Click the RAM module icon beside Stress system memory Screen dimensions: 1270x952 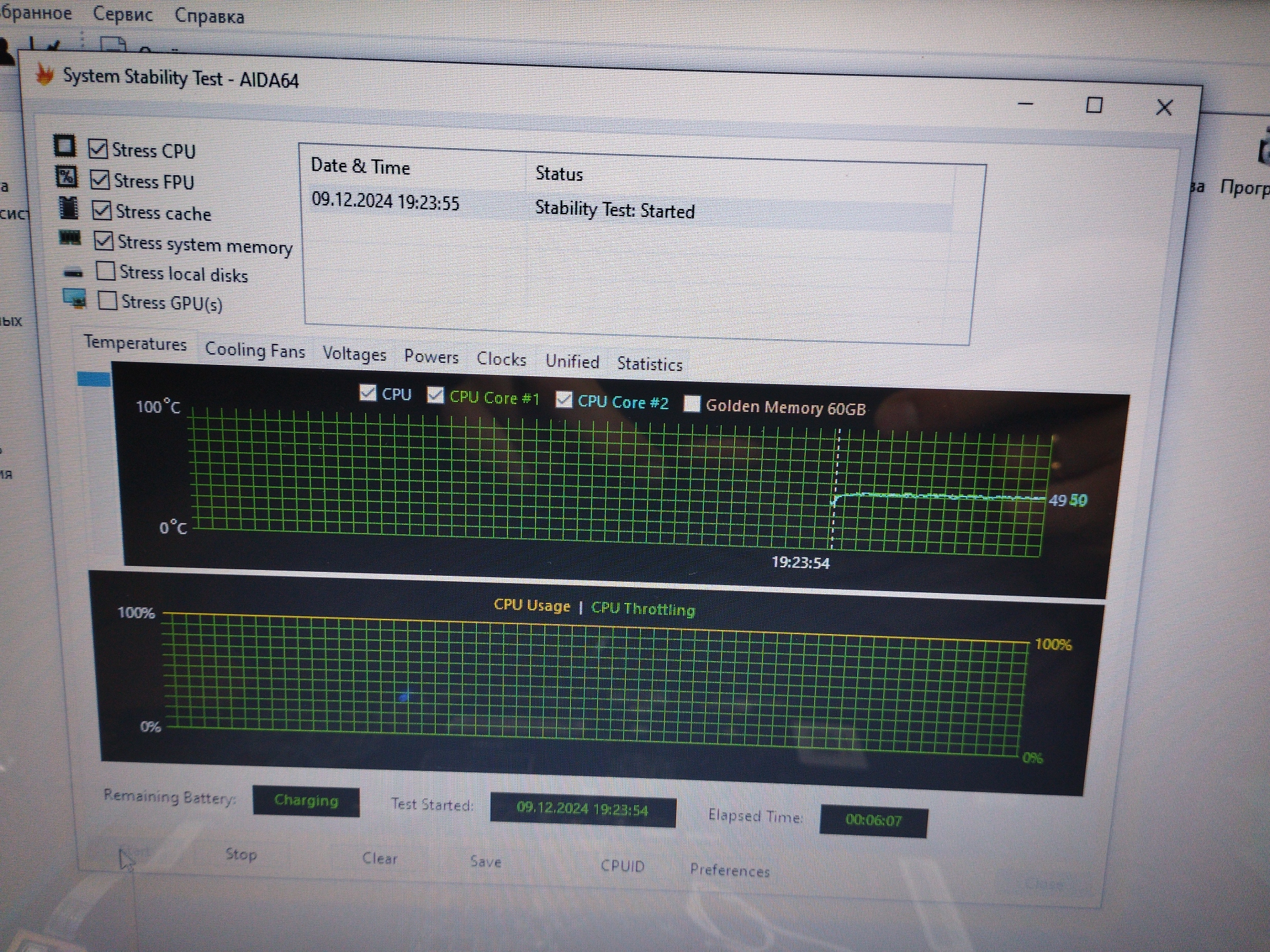click(70, 237)
